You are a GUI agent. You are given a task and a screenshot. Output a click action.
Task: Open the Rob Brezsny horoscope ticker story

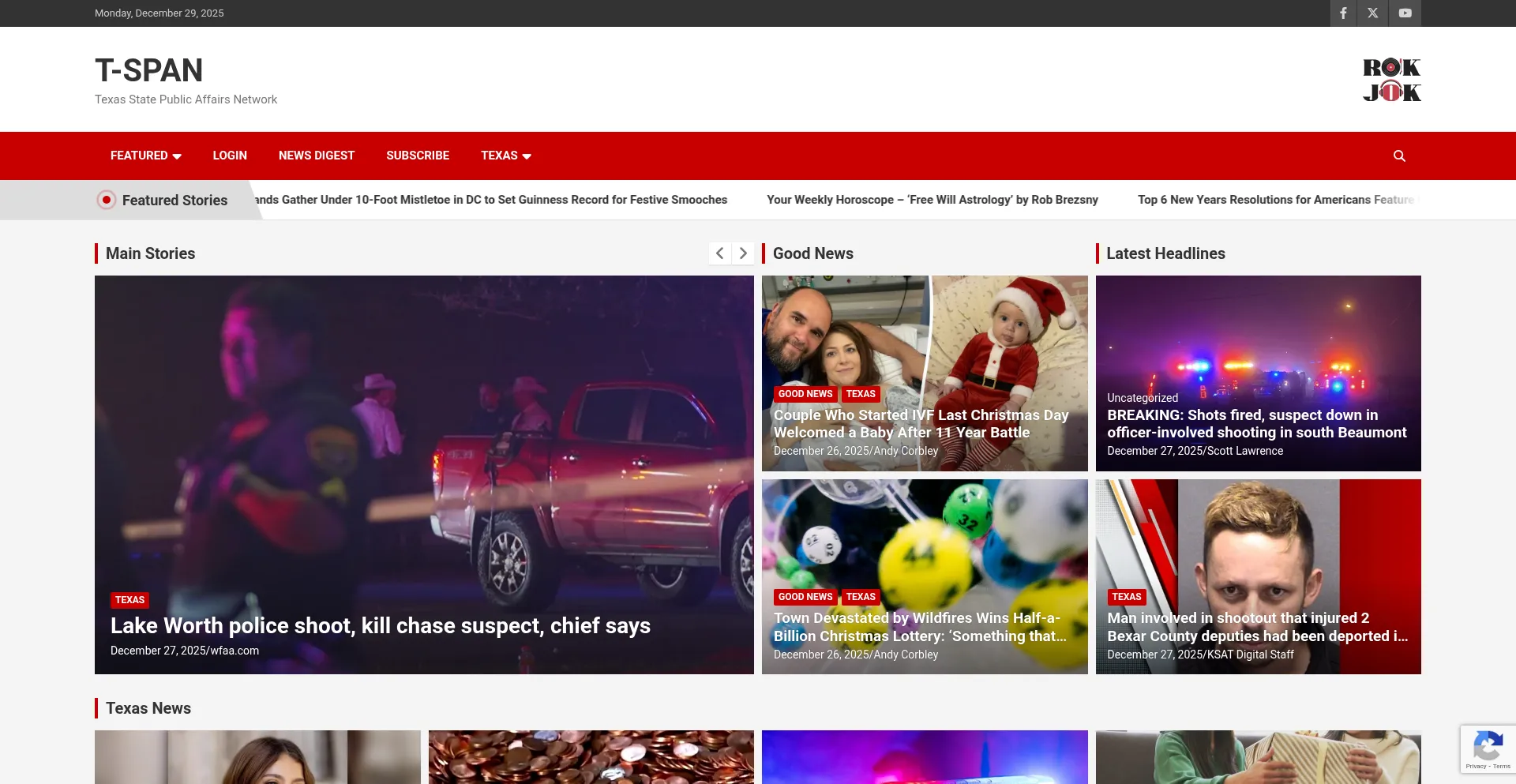[932, 200]
